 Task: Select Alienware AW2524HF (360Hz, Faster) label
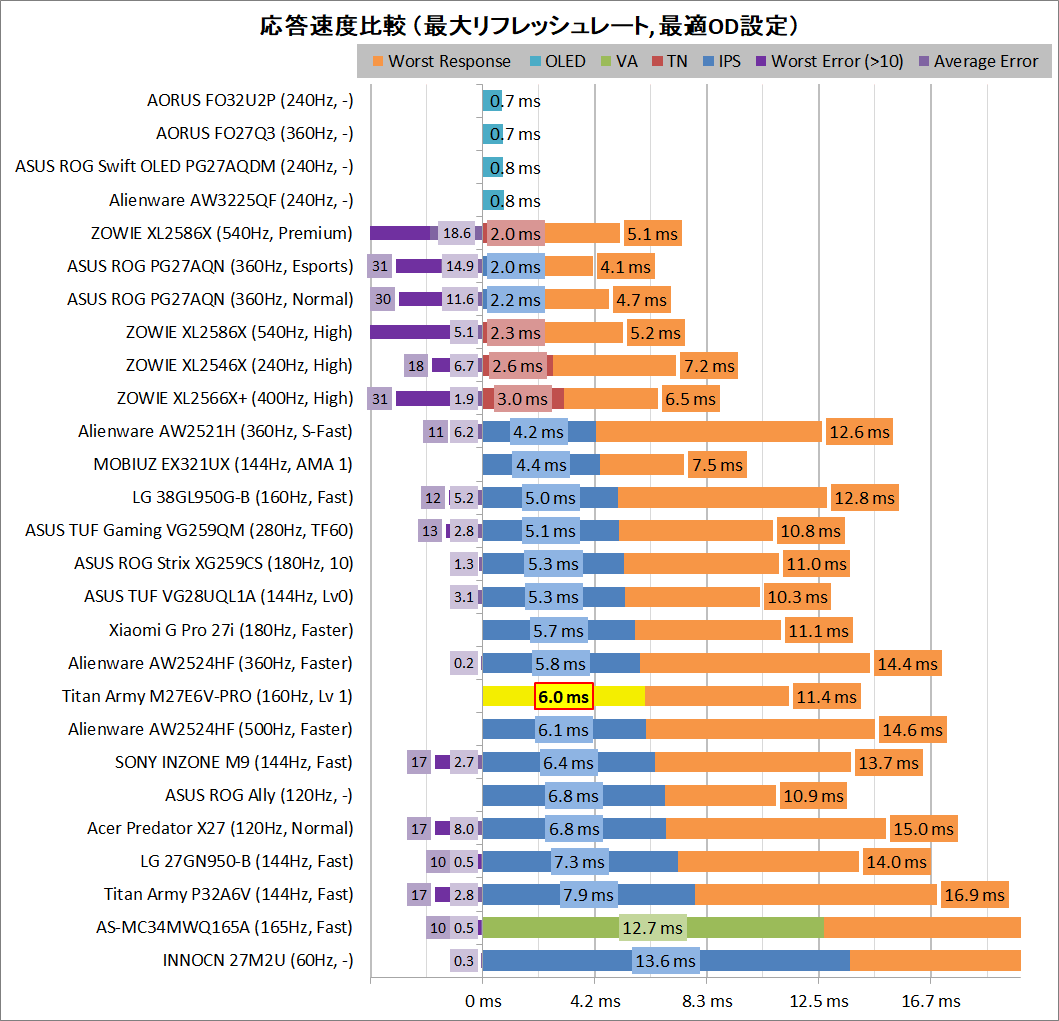210,664
